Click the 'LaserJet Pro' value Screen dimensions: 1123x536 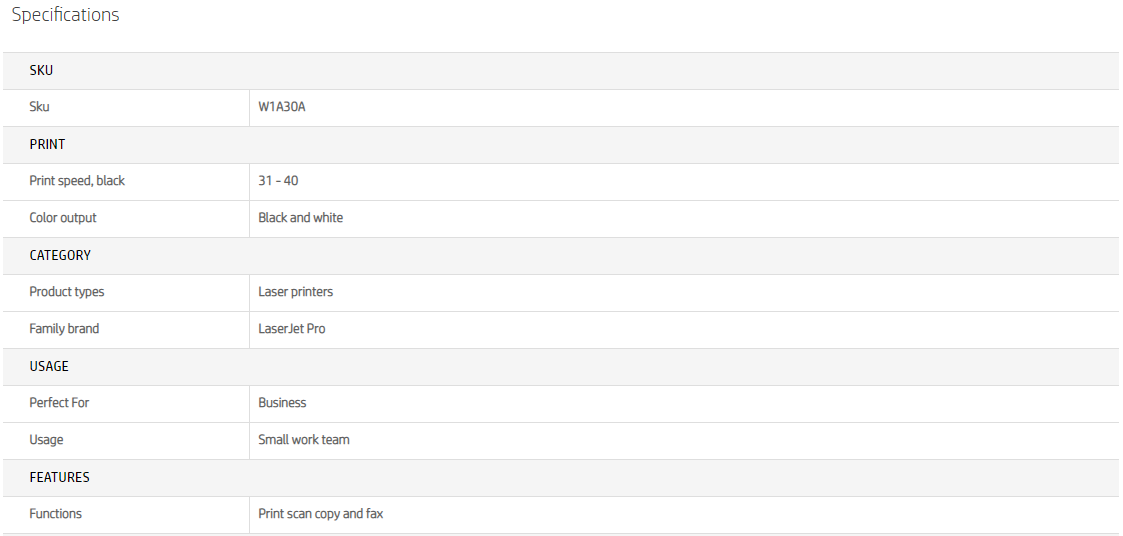pyautogui.click(x=292, y=329)
